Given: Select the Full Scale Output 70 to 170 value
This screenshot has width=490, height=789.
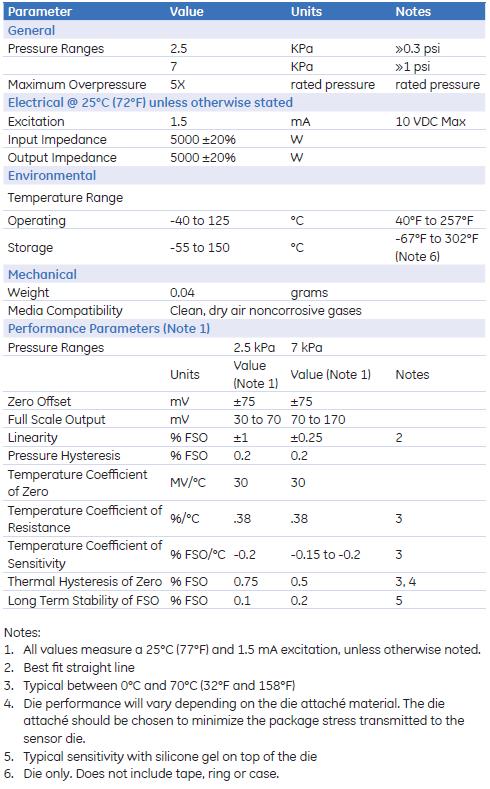Looking at the screenshot, I should click(318, 420).
